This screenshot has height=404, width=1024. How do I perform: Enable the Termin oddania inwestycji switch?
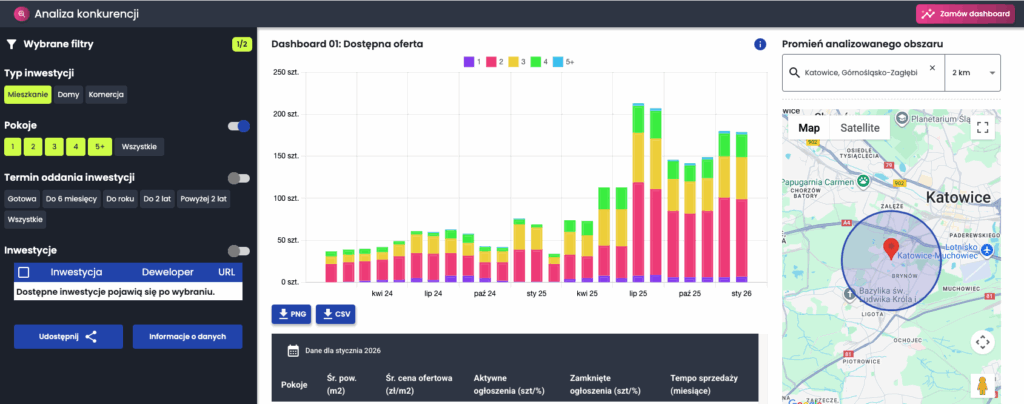point(238,178)
